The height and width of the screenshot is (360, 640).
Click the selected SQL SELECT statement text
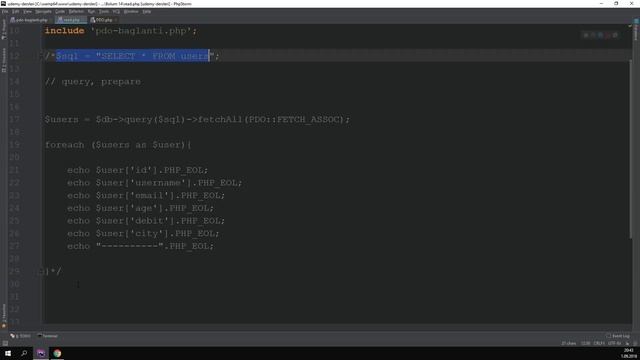[132, 56]
